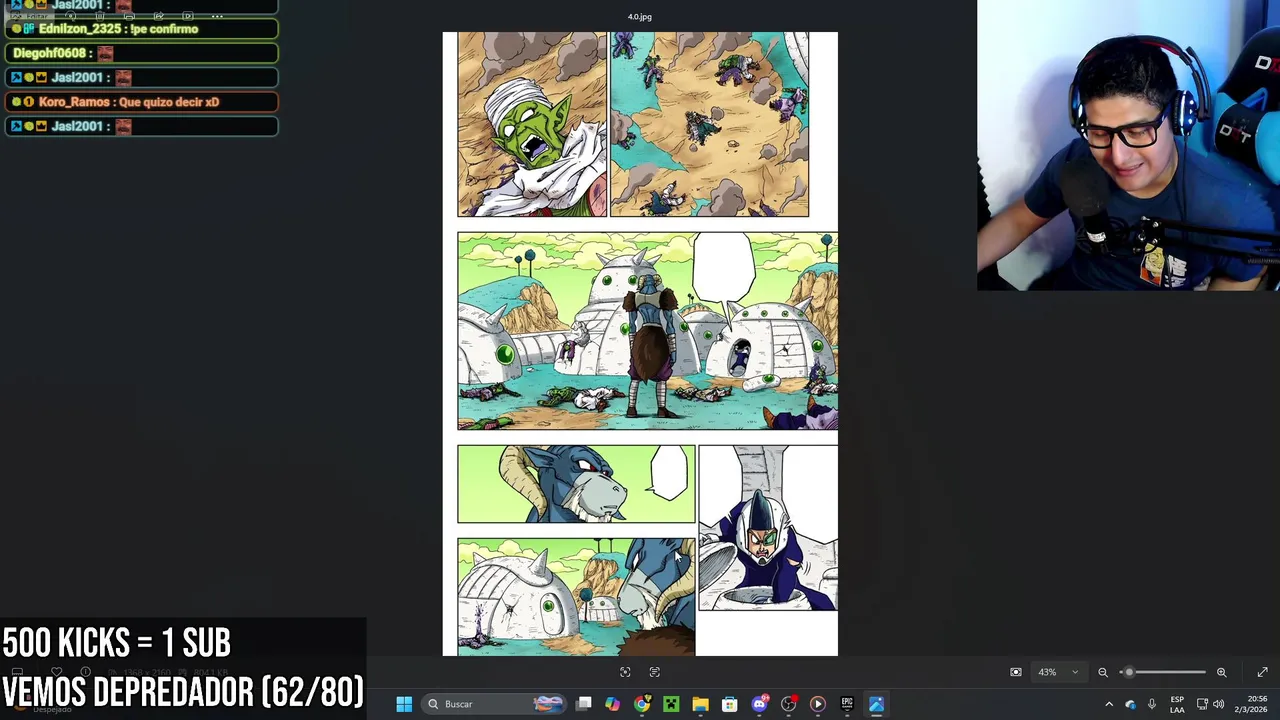Start slideshow from Photos toolbar
Screen dimensions: 1280x720
pyautogui.click(x=188, y=16)
